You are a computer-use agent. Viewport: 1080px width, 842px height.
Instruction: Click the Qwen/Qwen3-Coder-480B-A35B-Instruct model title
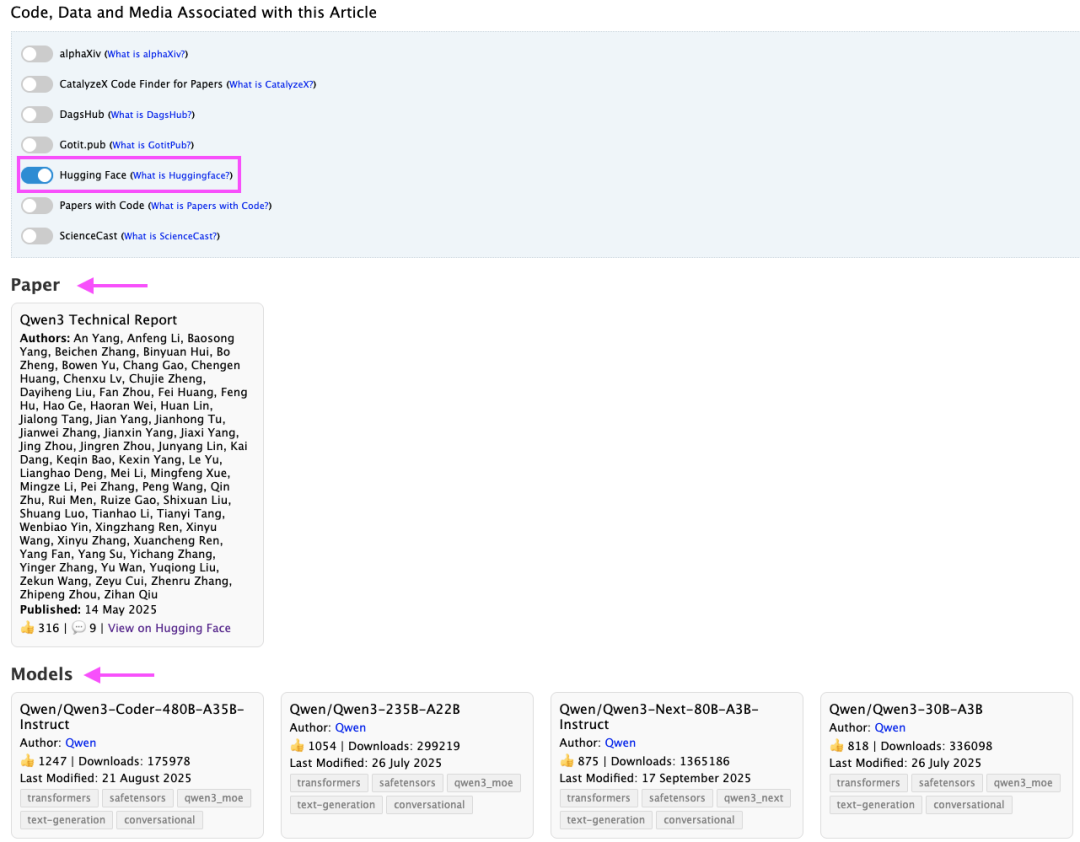point(132,717)
